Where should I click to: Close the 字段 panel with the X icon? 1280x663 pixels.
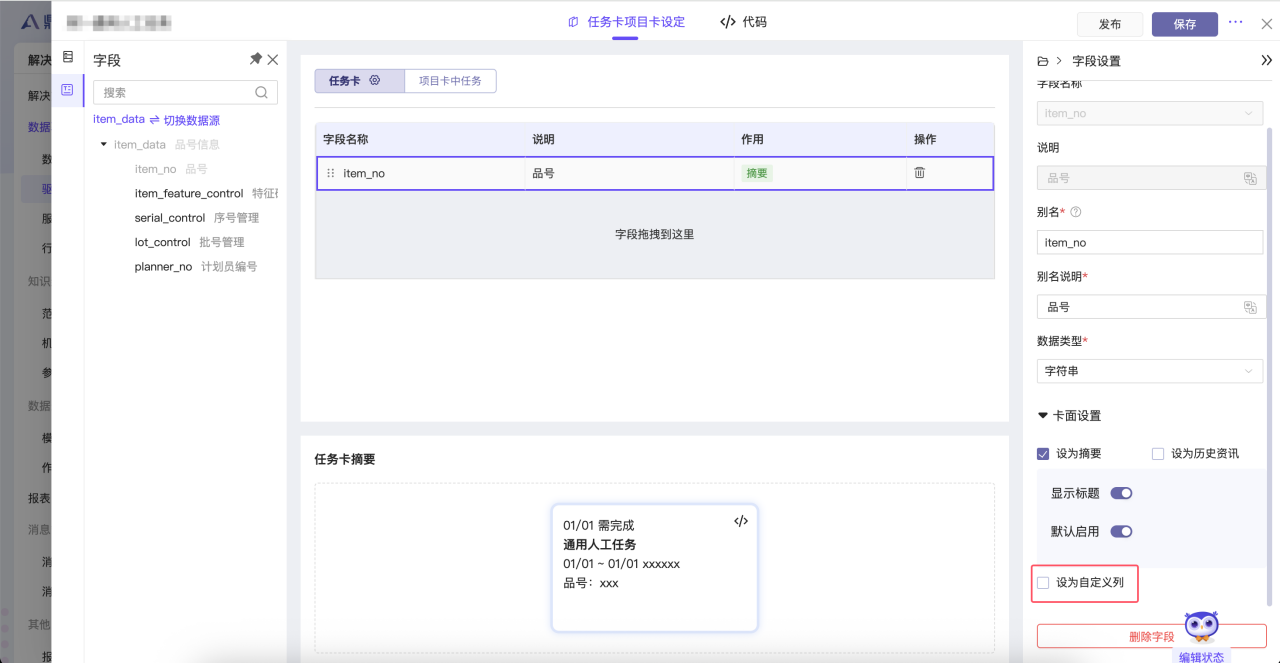(273, 60)
